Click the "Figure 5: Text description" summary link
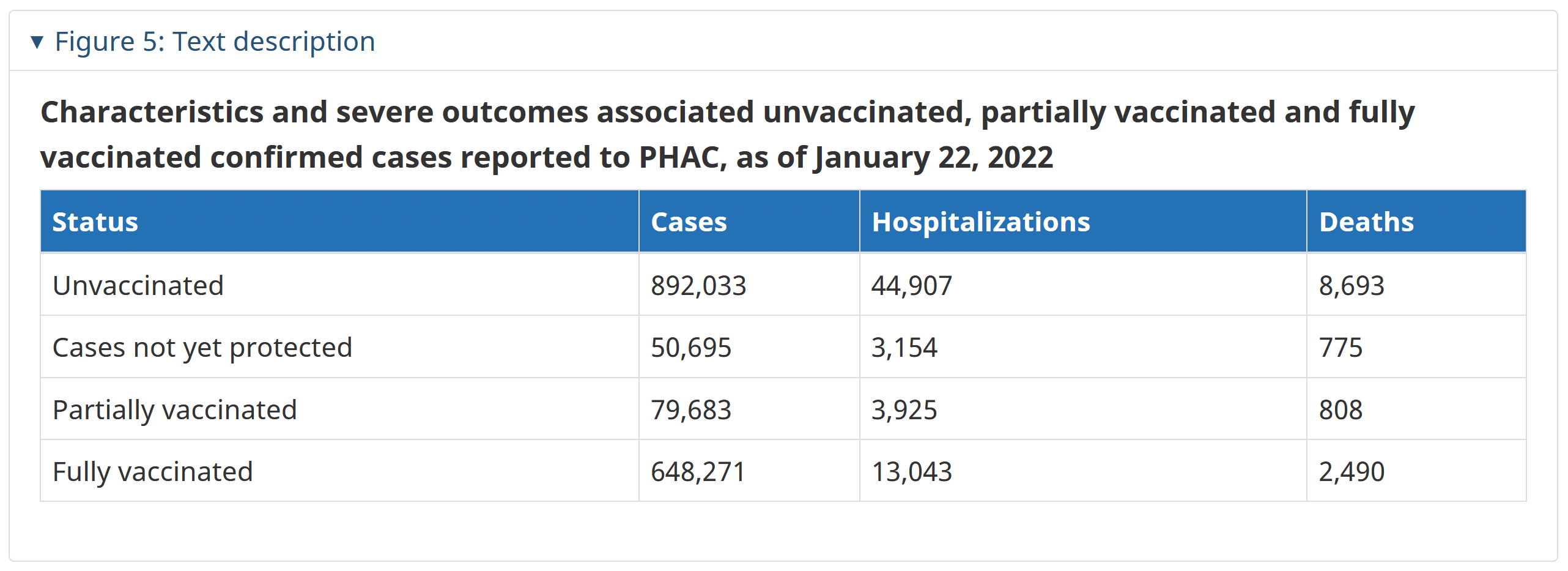 pos(215,42)
